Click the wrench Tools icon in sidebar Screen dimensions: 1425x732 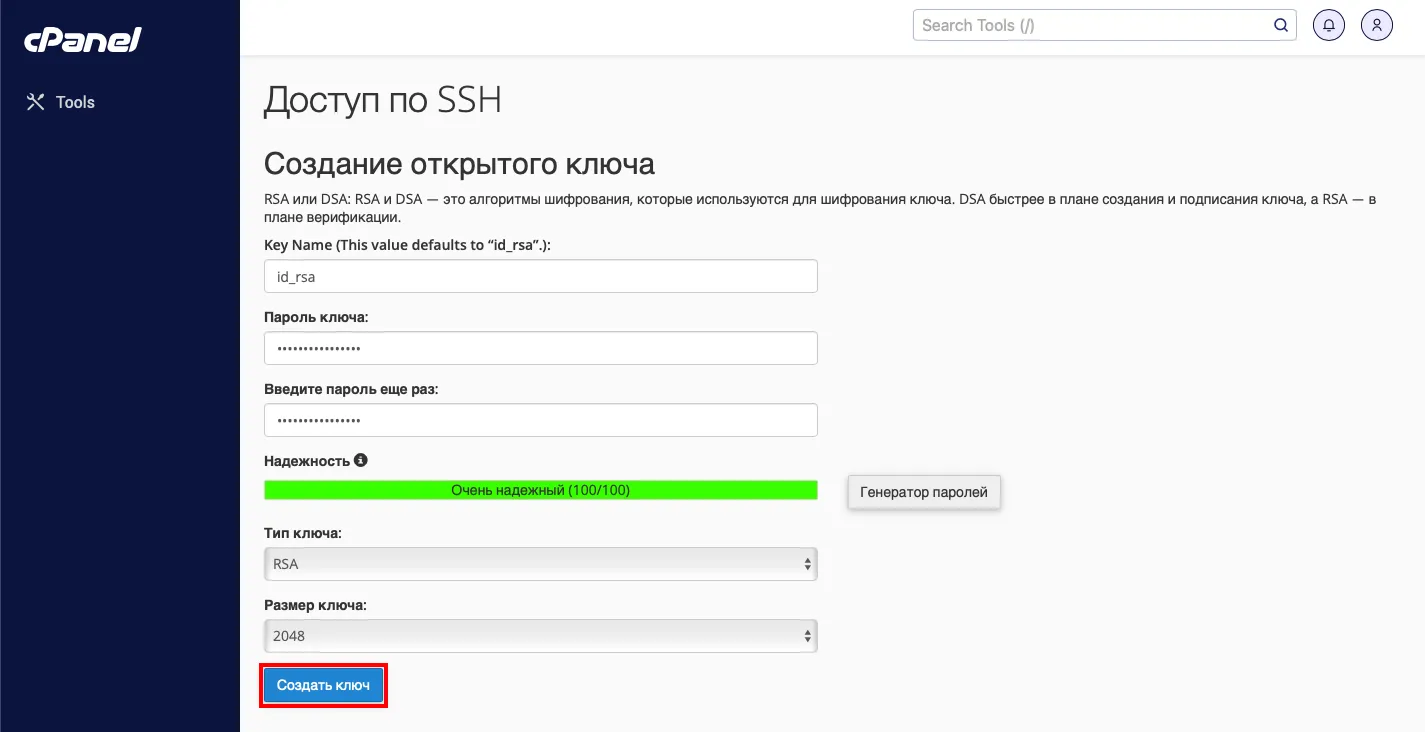coord(35,102)
